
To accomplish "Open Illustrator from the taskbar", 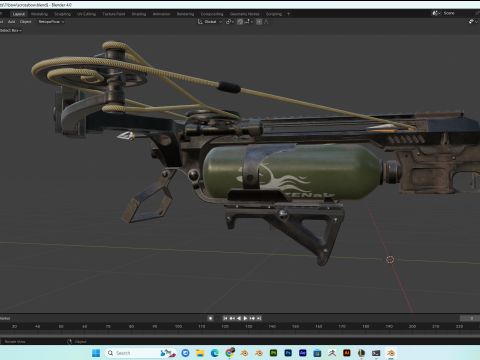I will [x=347, y=353].
